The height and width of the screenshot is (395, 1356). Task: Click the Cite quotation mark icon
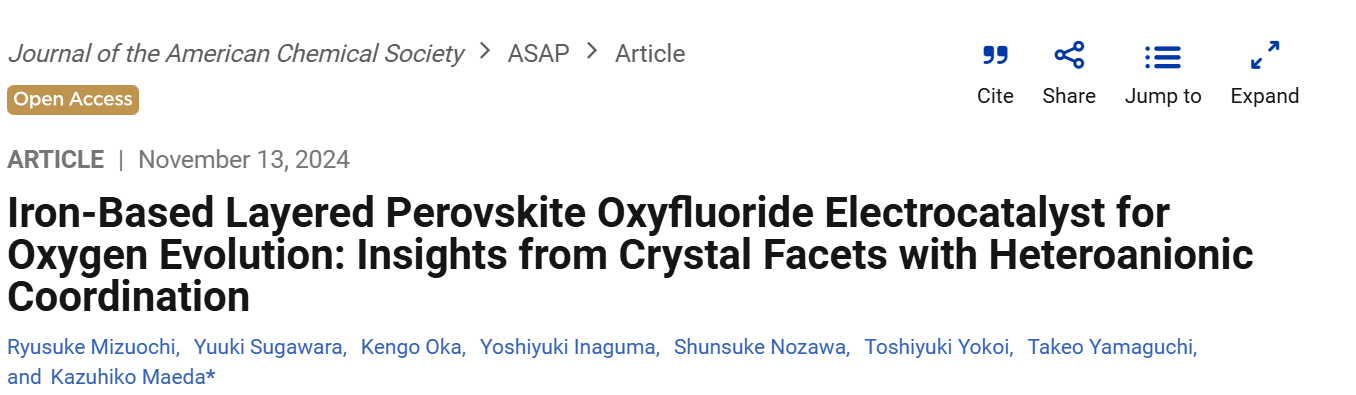coord(995,56)
